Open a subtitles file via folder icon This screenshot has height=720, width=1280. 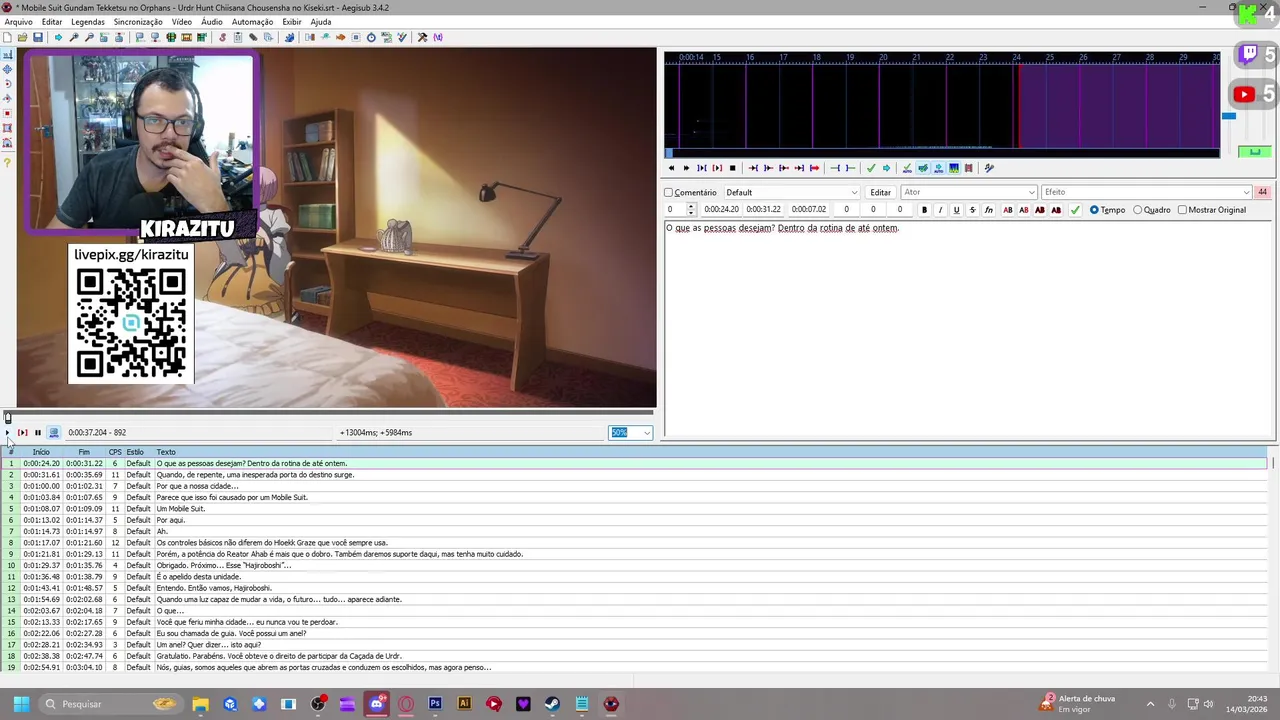pyautogui.click(x=22, y=37)
